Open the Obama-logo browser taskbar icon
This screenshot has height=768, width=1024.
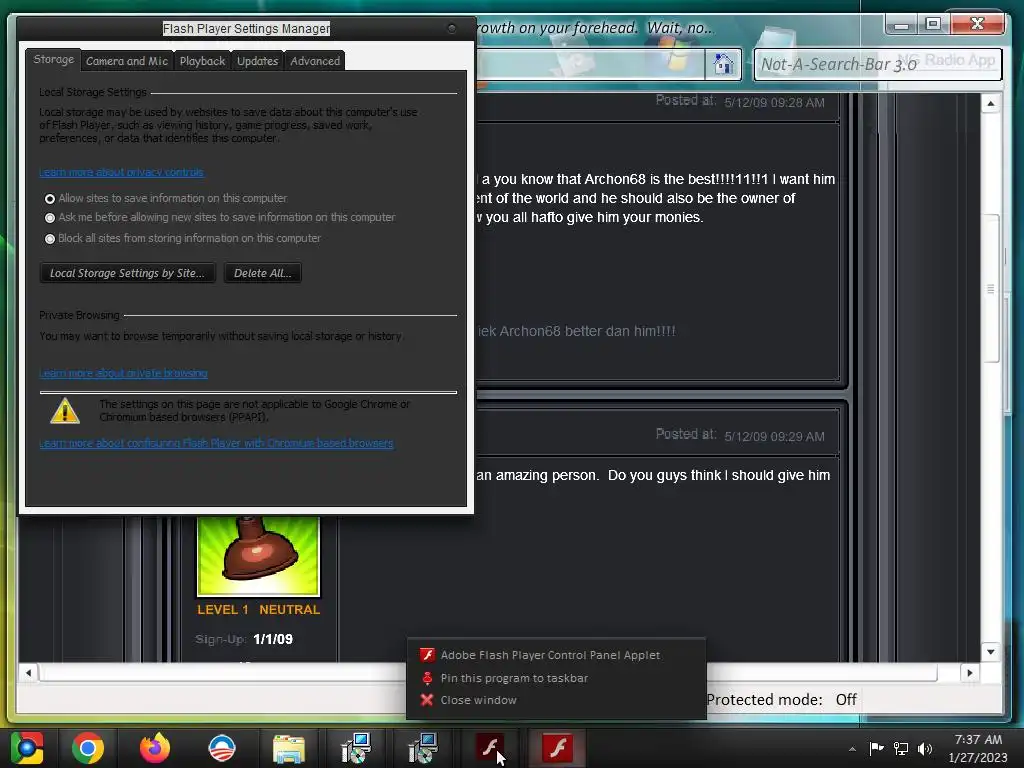[x=222, y=748]
